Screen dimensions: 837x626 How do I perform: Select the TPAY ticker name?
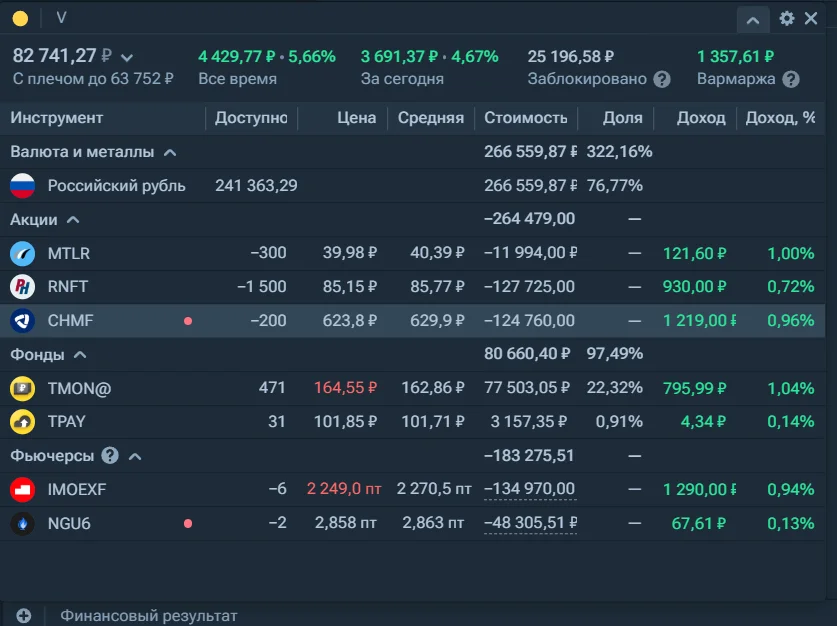66,422
